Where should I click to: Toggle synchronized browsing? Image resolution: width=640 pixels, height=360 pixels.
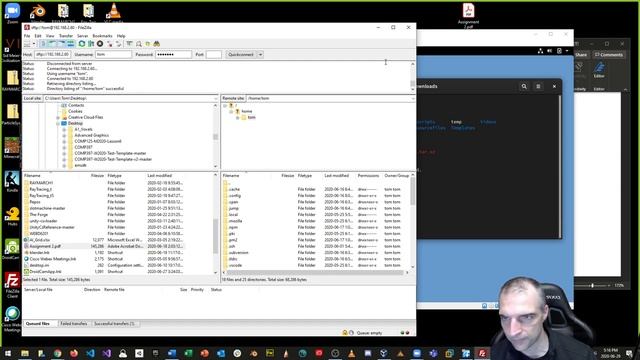pyautogui.click(x=148, y=44)
